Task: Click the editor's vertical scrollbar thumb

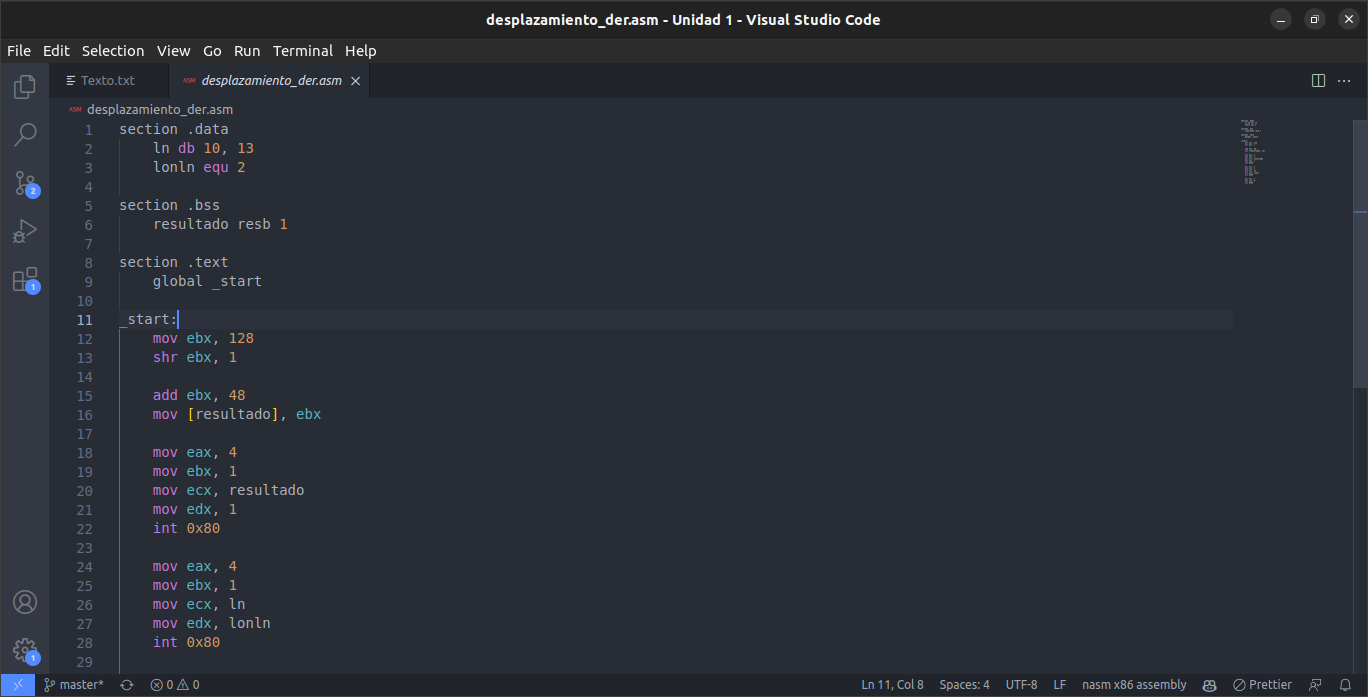Action: [x=1360, y=254]
